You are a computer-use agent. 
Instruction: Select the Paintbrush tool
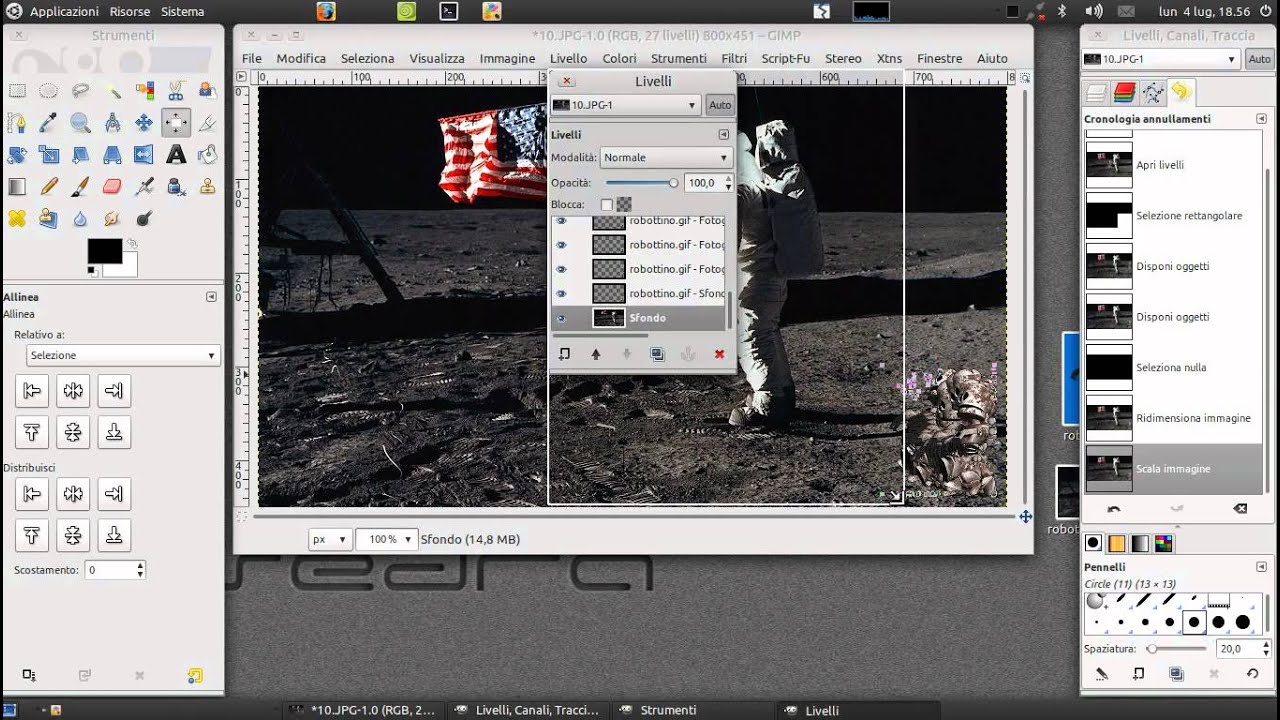pyautogui.click(x=80, y=186)
